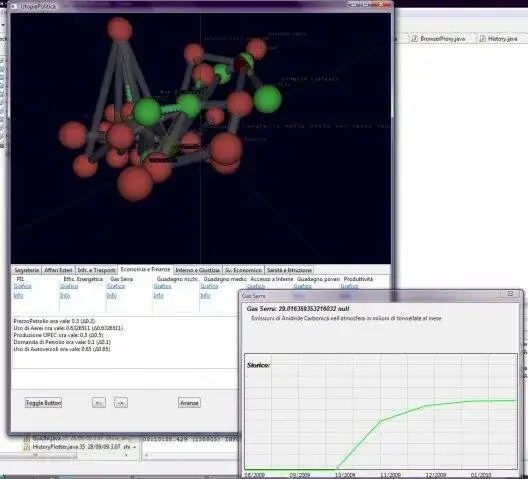Select the 'PrezzoPetrolio ora vale' log line
Image resolution: width=528 pixels, height=479 pixels.
[x=54, y=321]
